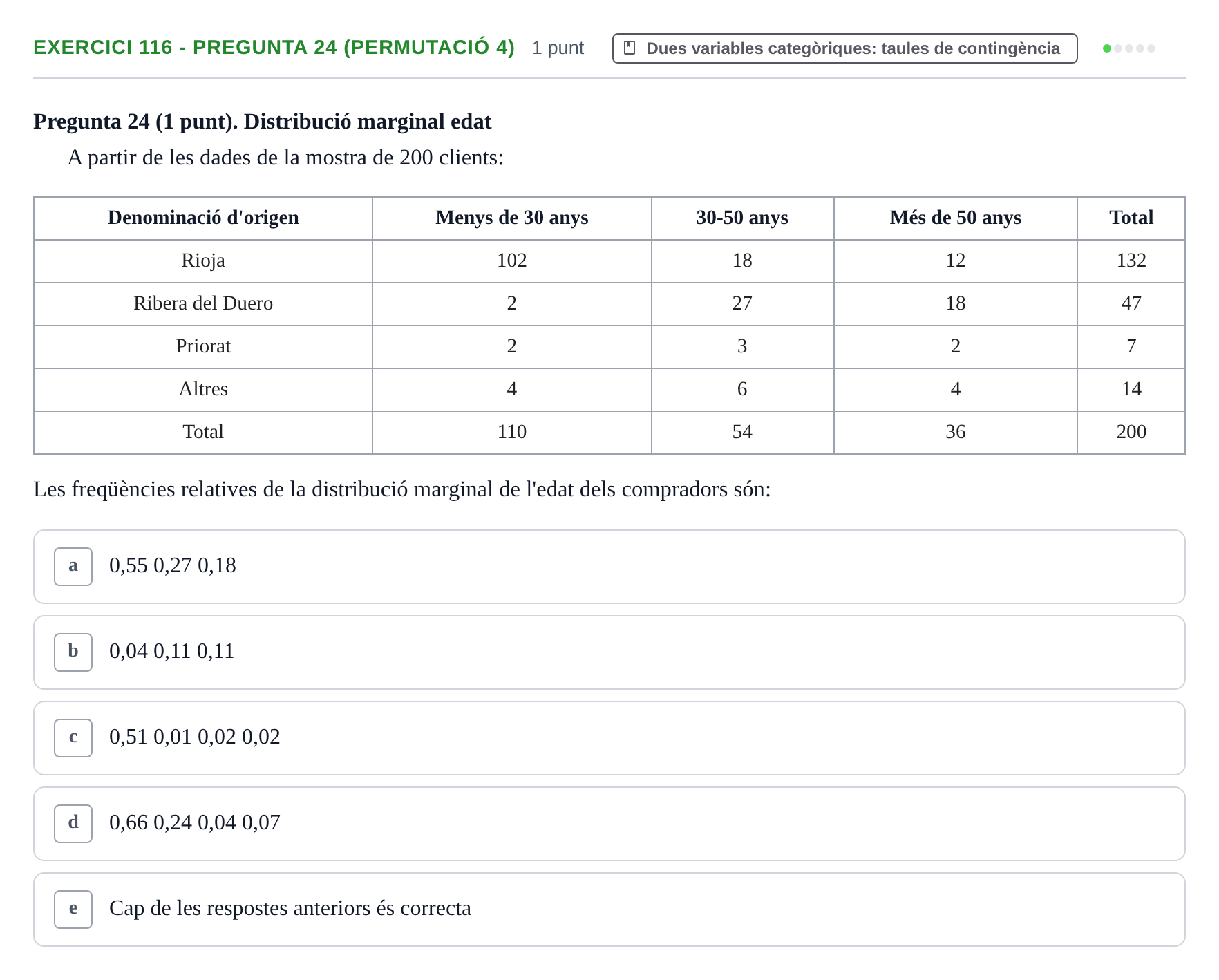The image size is (1219, 980).
Task: Click the 'Pregunta 24 (1 punt)' question title
Action: [263, 122]
